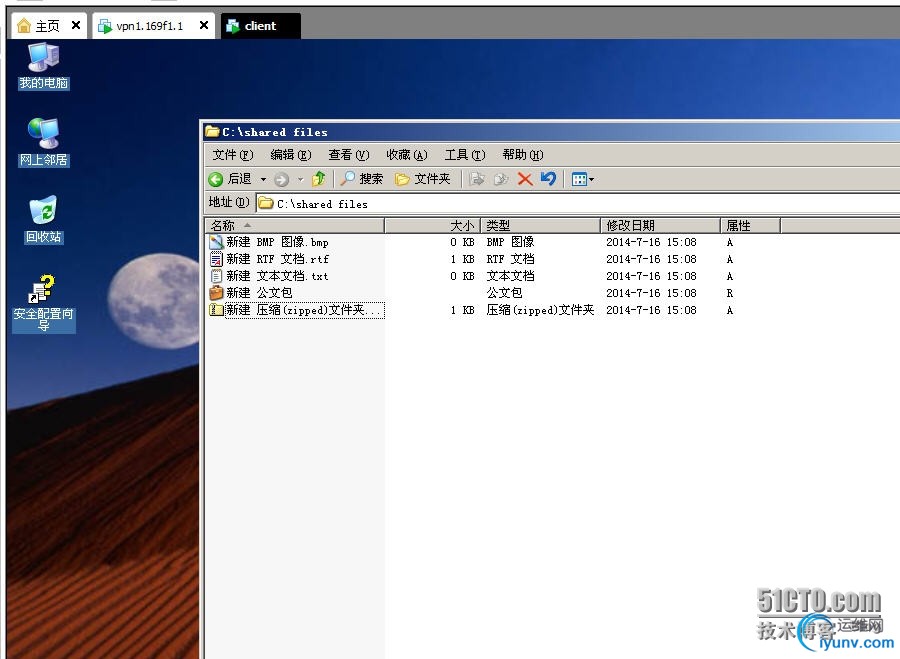Sort by the 大小 column header

coord(433,226)
